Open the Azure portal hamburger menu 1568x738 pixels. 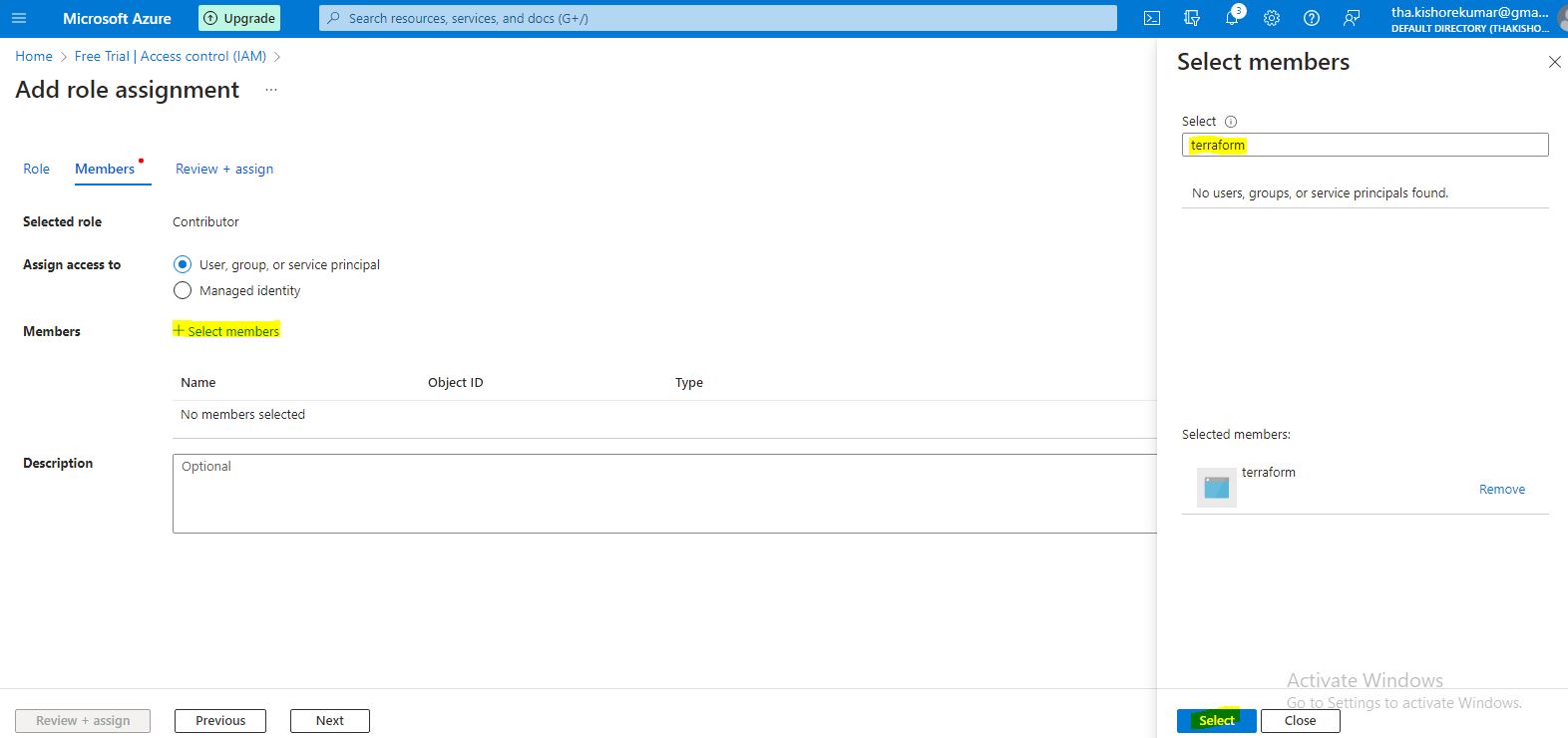tap(19, 18)
